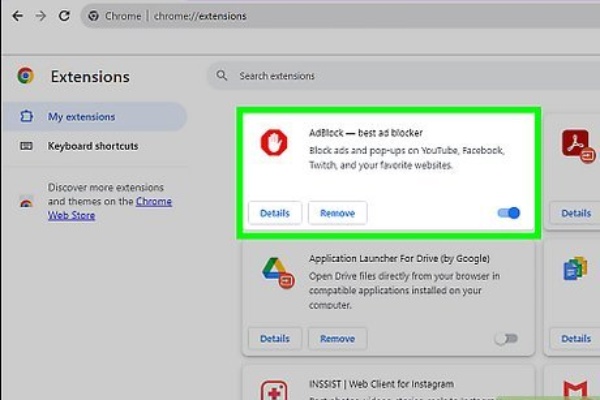Click the AdBlock description text

click(x=406, y=158)
